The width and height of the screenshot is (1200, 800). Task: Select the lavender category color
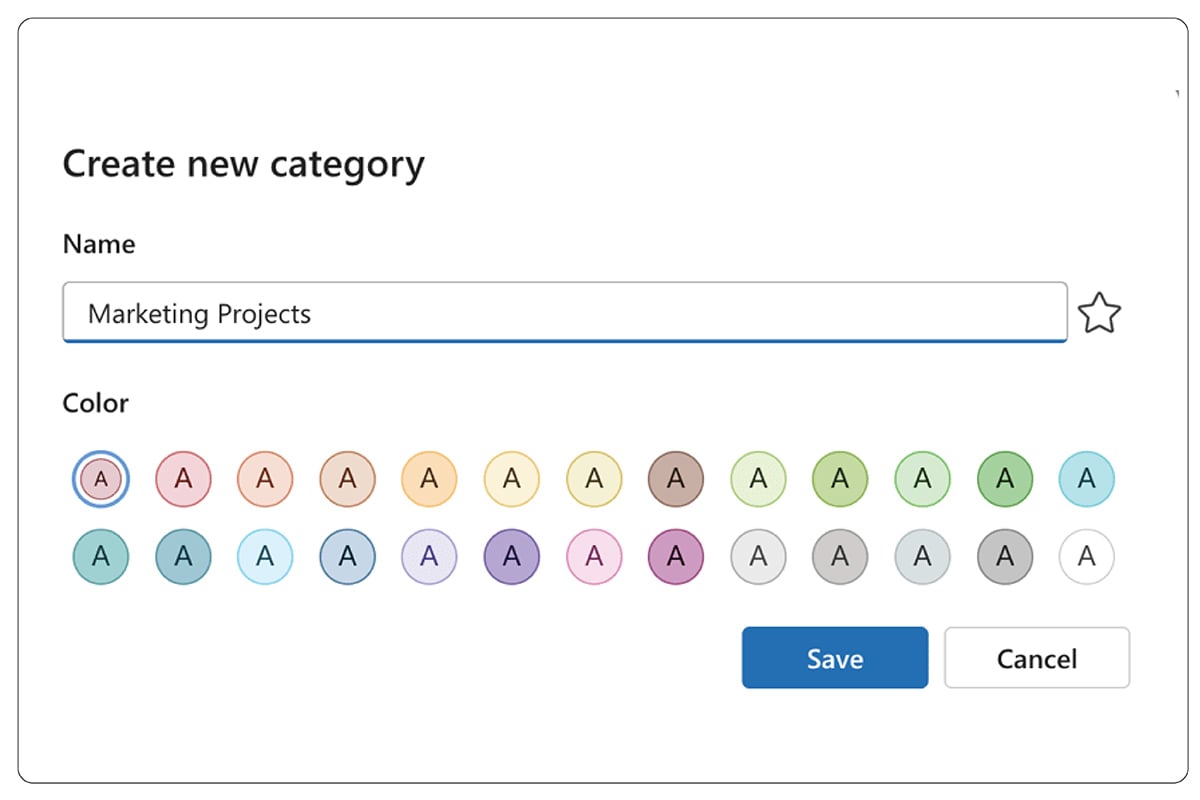[429, 557]
